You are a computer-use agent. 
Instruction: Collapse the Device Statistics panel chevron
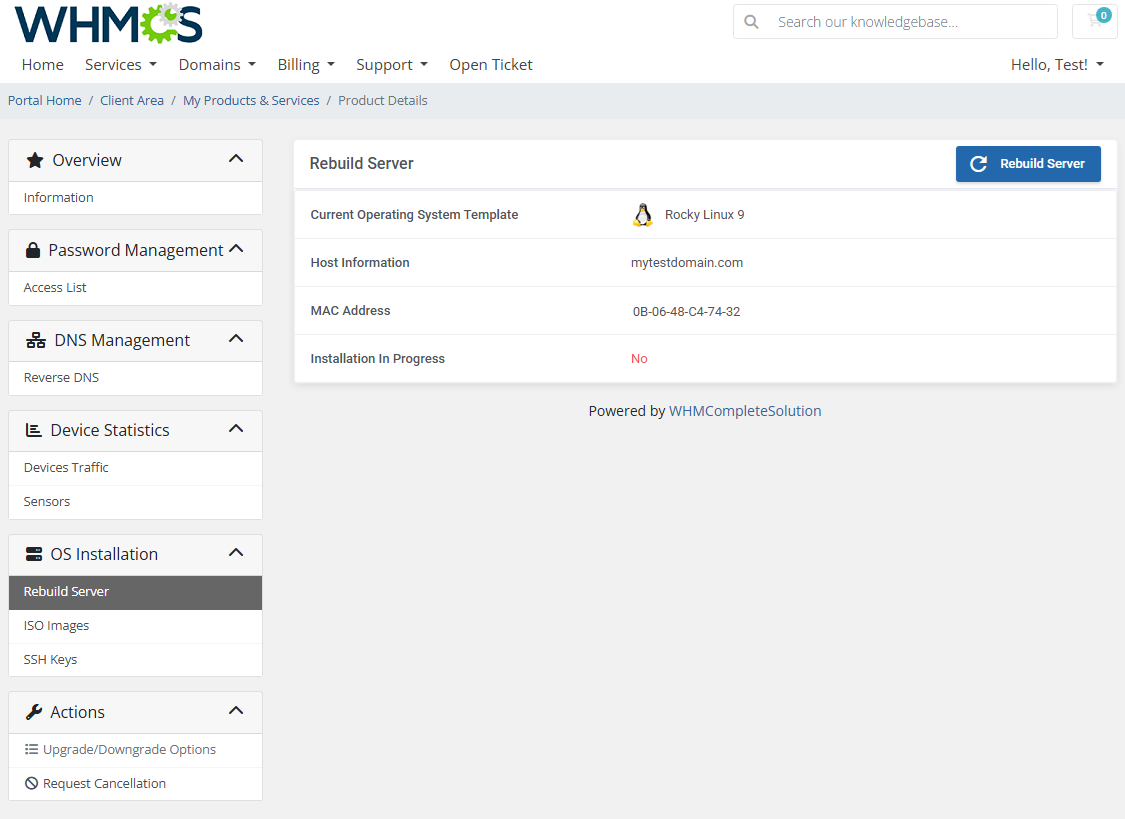pos(236,429)
